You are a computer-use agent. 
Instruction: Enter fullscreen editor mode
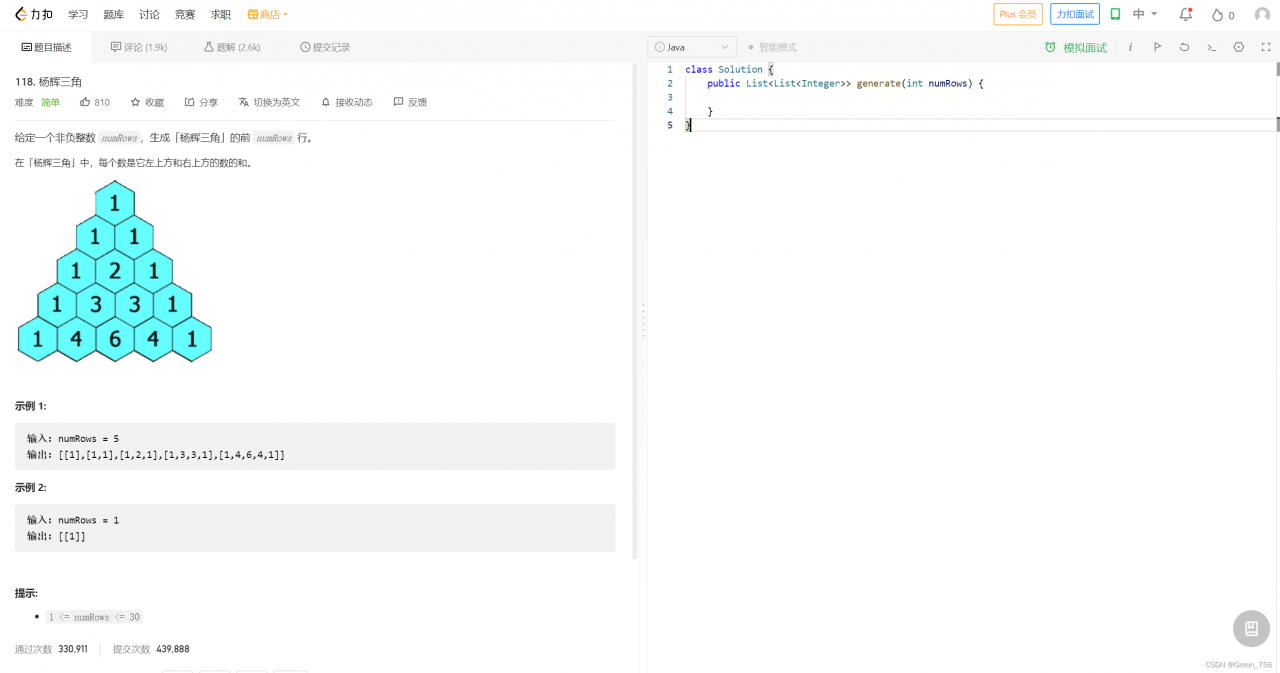1265,47
